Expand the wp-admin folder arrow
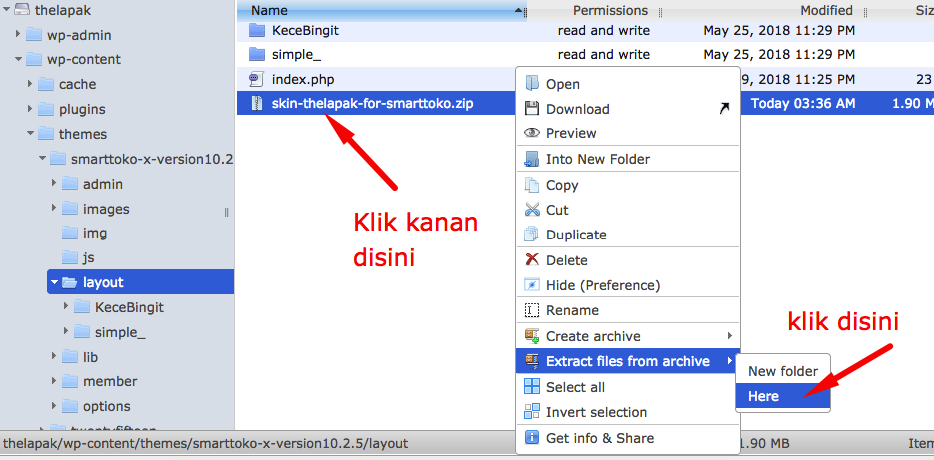This screenshot has height=460, width=934. 18,35
